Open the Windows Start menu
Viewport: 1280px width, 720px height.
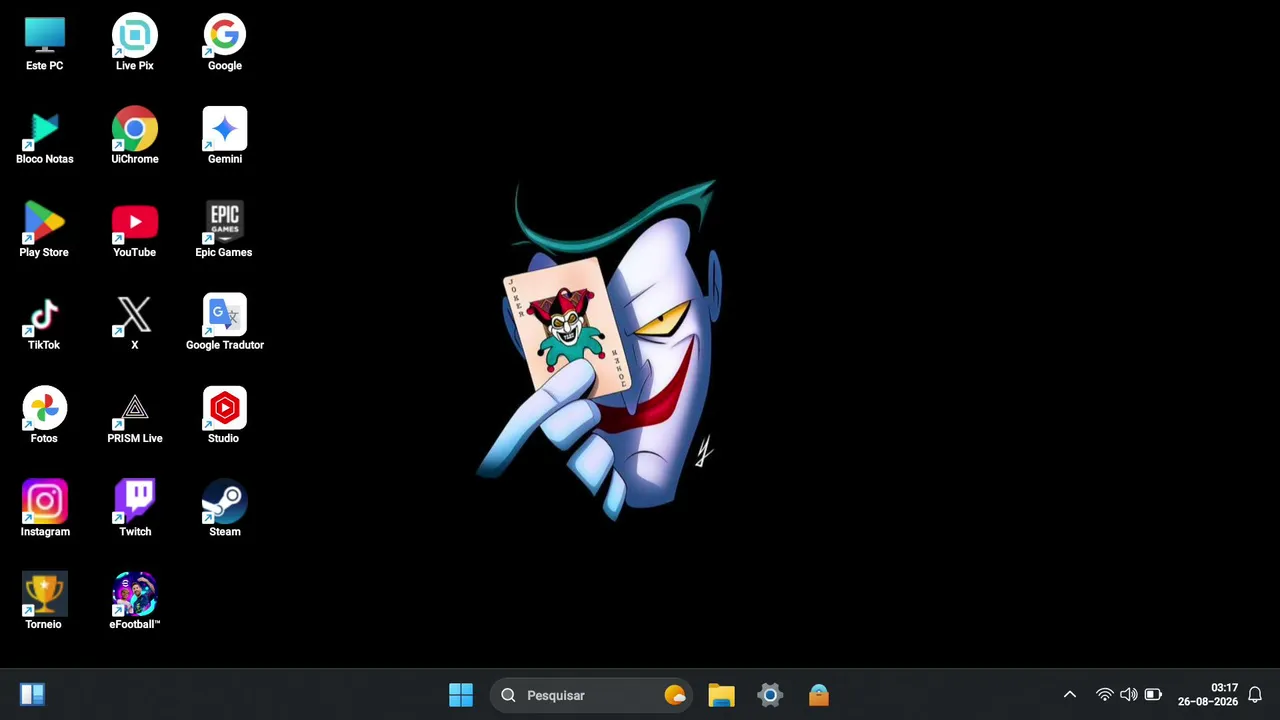pos(461,695)
